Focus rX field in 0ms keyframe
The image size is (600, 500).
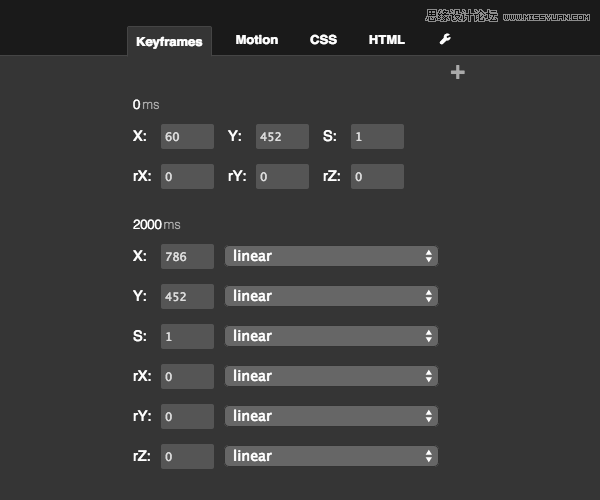click(187, 176)
